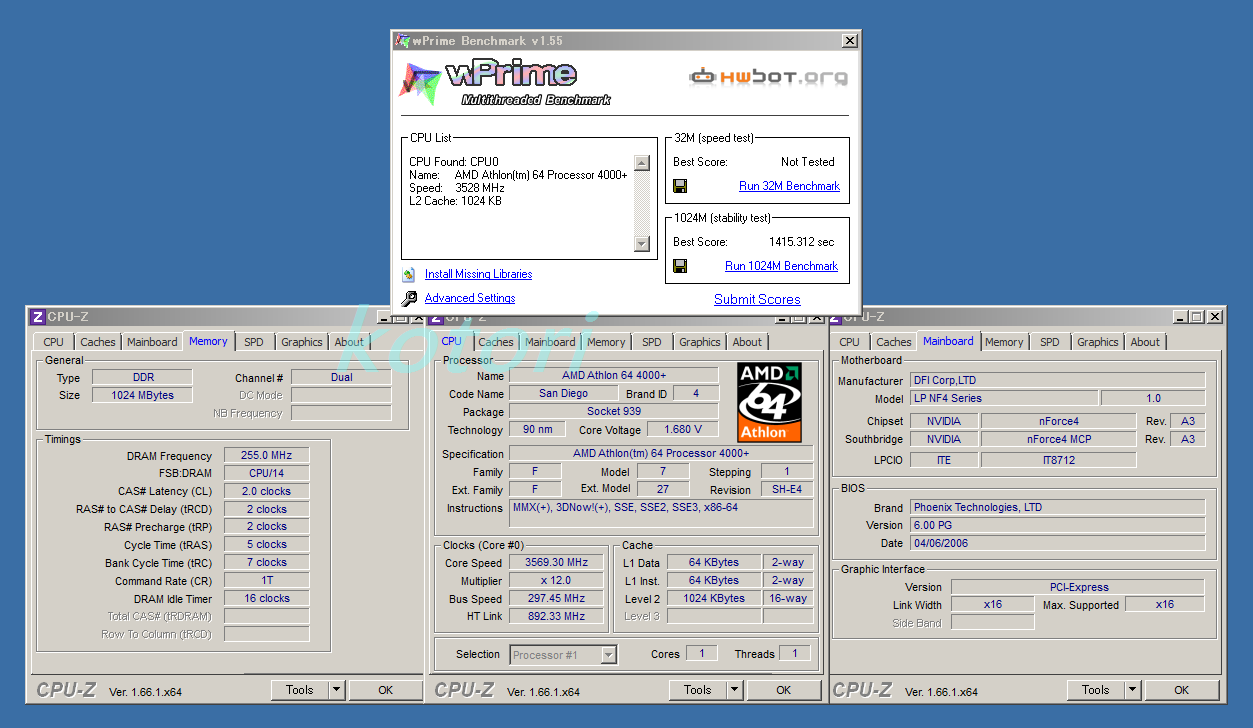Click the memory Size field 1024 MBytes
The image size is (1253, 728).
pyautogui.click(x=144, y=395)
